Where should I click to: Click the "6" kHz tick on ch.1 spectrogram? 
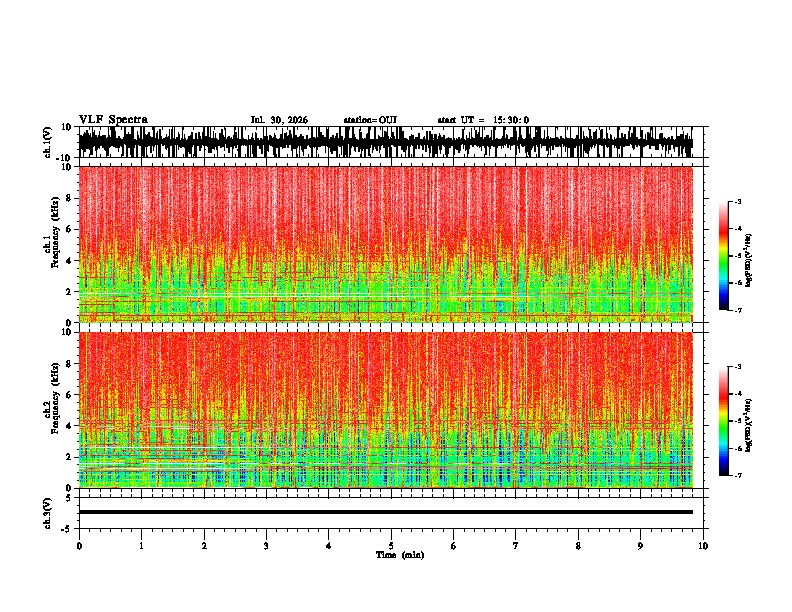[x=69, y=229]
